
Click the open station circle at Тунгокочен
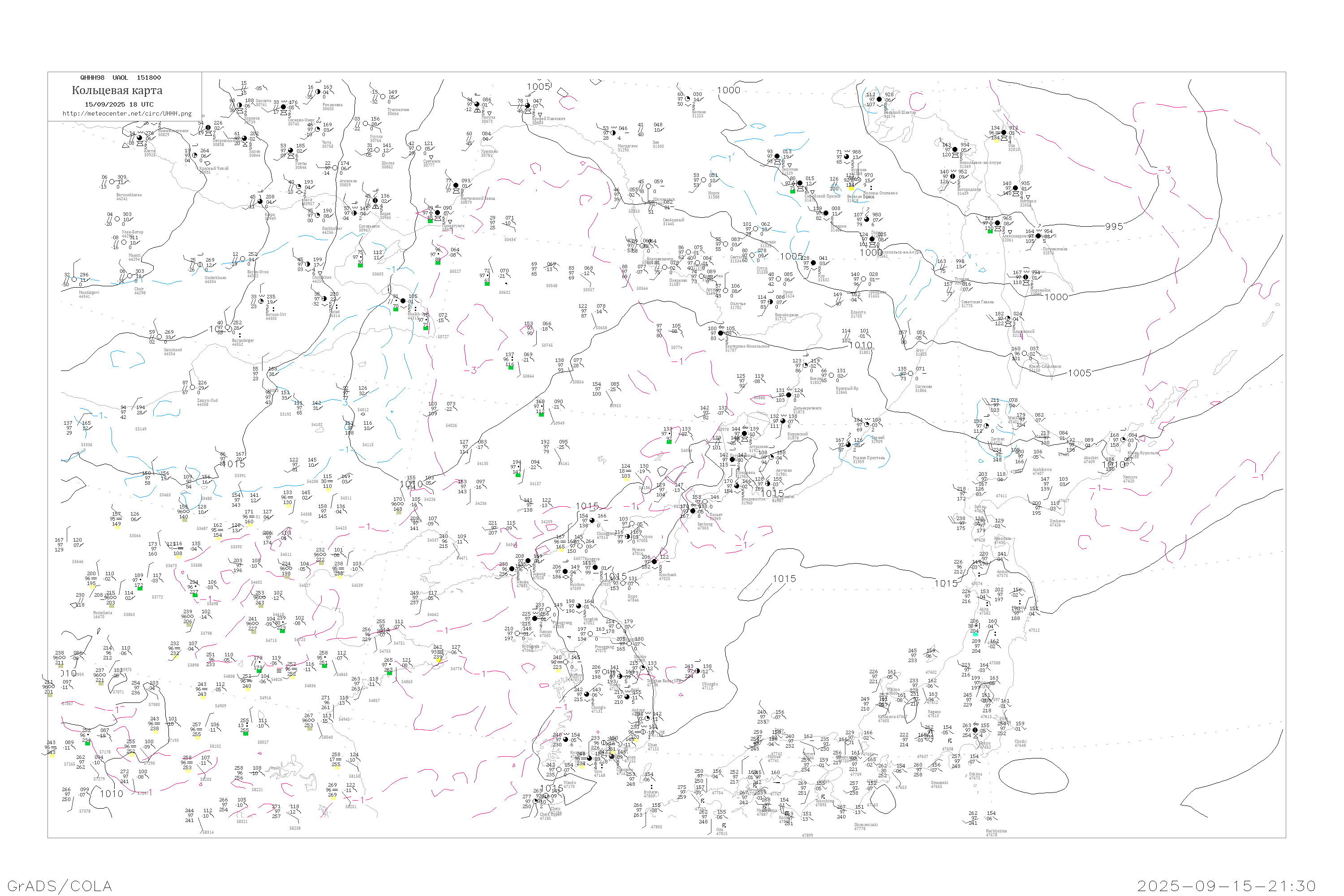(383, 97)
